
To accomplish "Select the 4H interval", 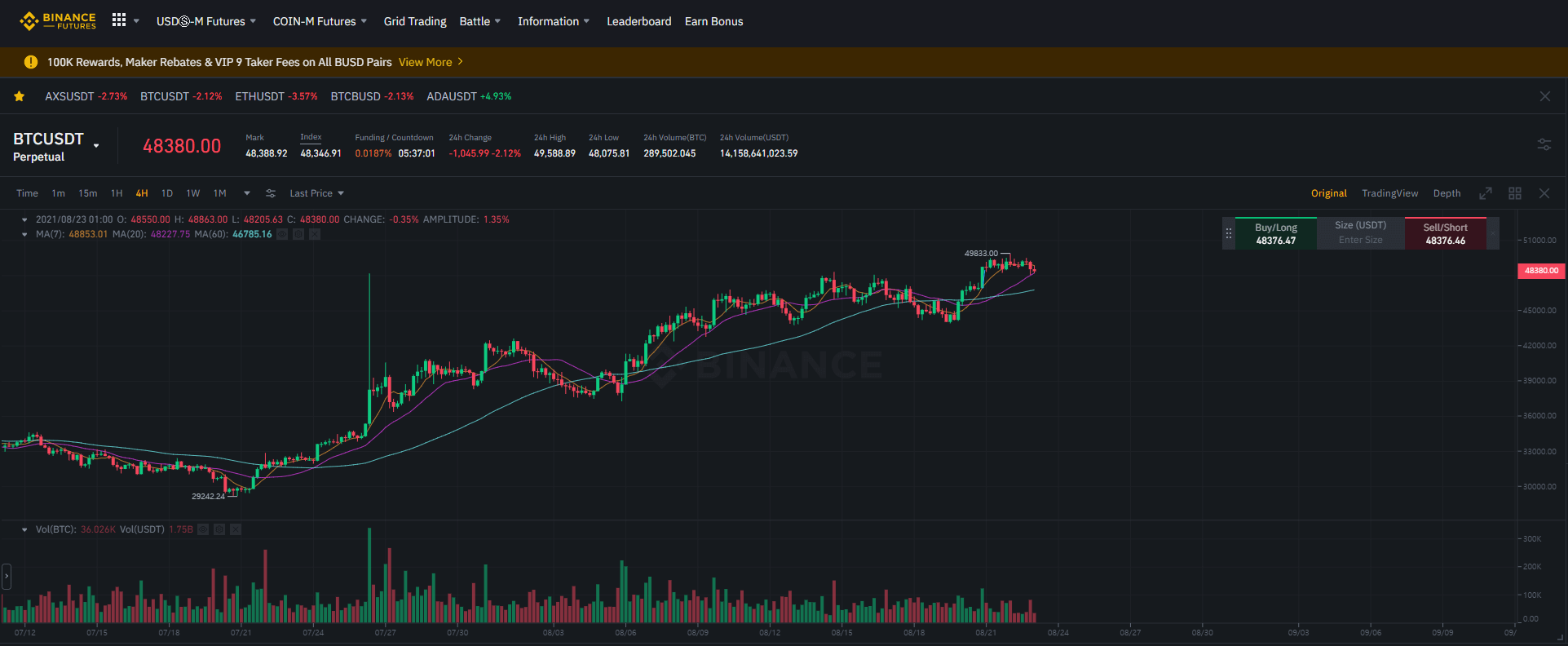I will 142,193.
